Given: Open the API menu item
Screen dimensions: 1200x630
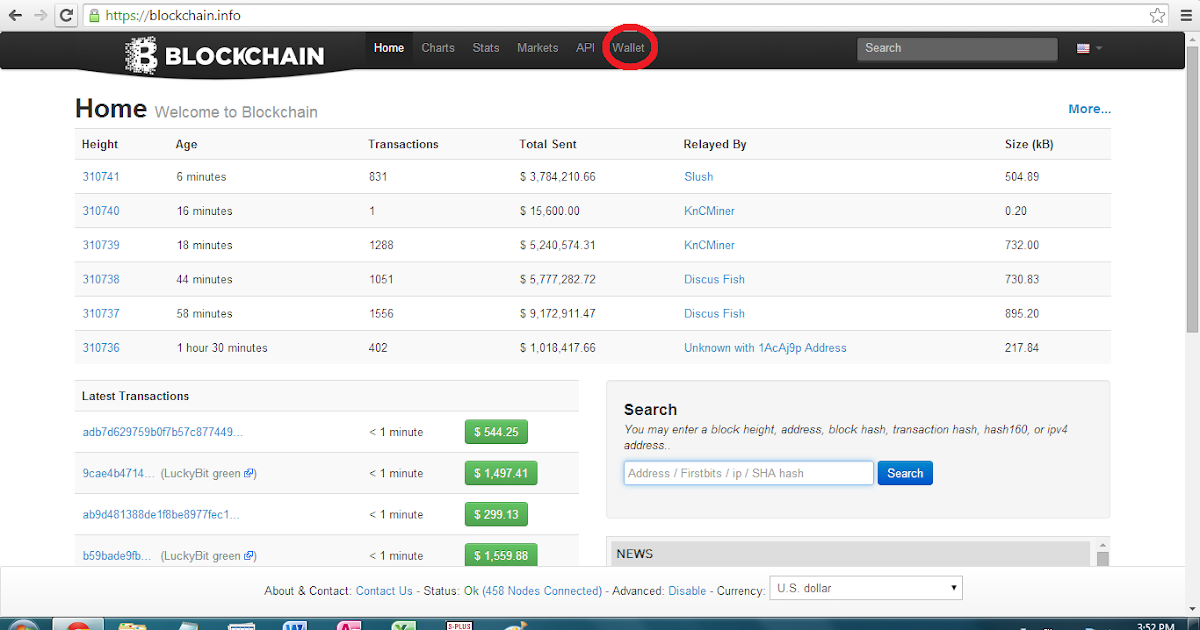Looking at the screenshot, I should tap(585, 48).
